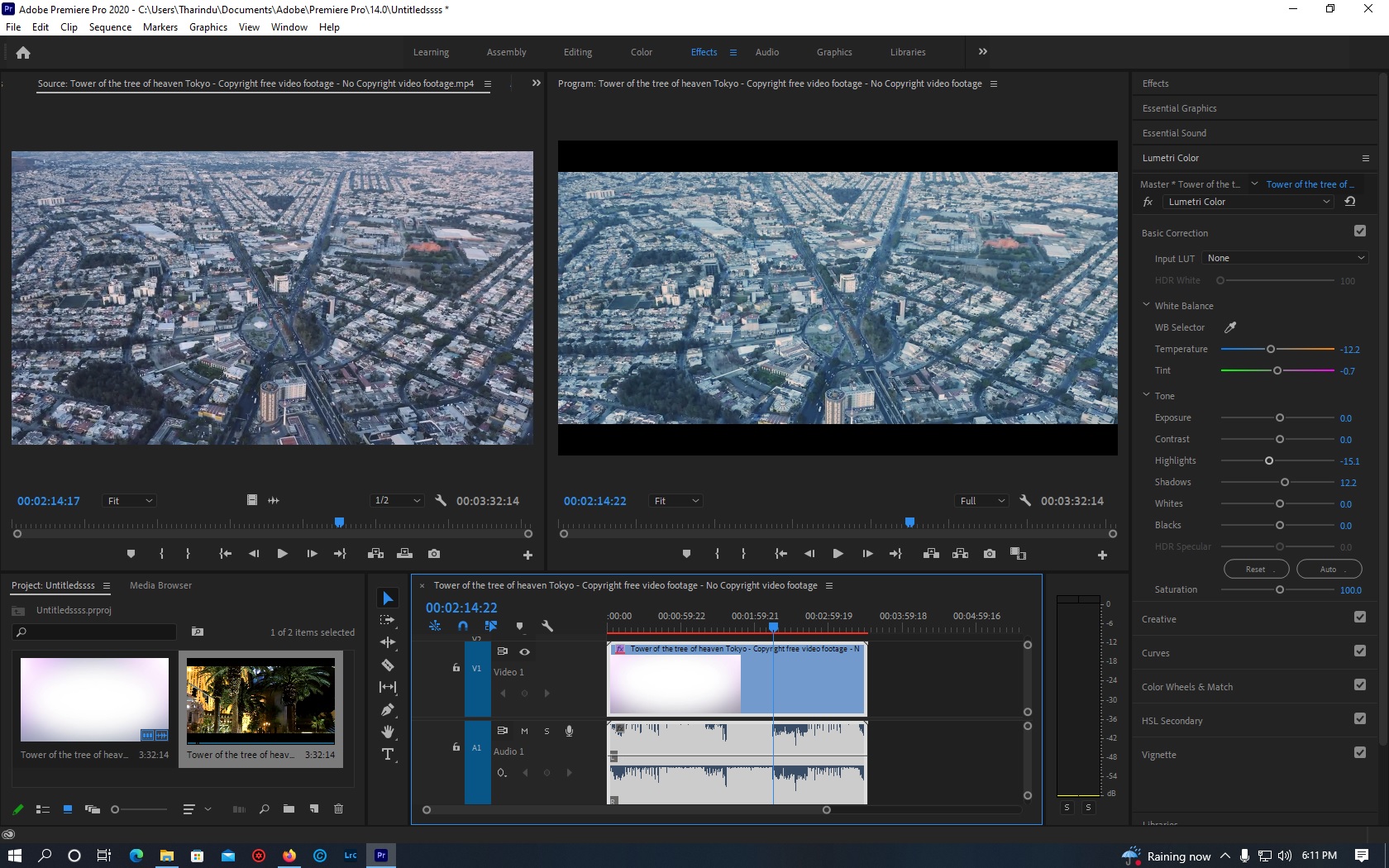Image resolution: width=1389 pixels, height=868 pixels.
Task: Disable the Vignette checkbox in Lumetri
Action: click(x=1360, y=752)
